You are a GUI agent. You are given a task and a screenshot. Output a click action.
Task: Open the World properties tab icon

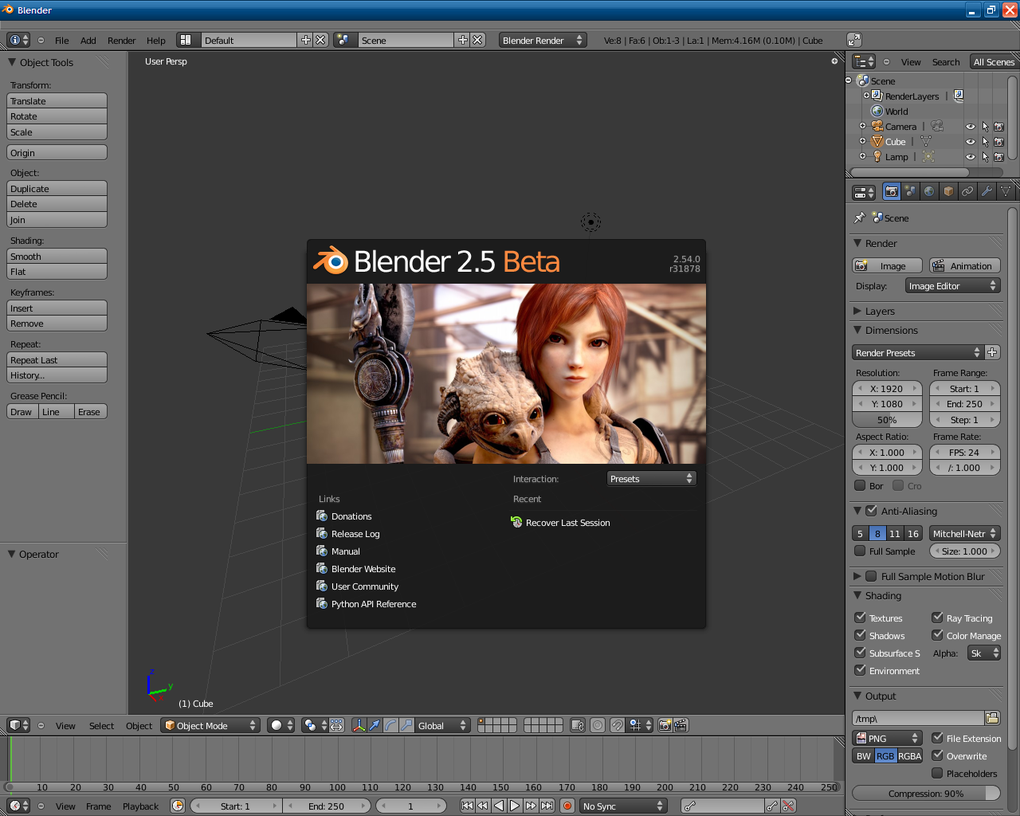point(929,191)
